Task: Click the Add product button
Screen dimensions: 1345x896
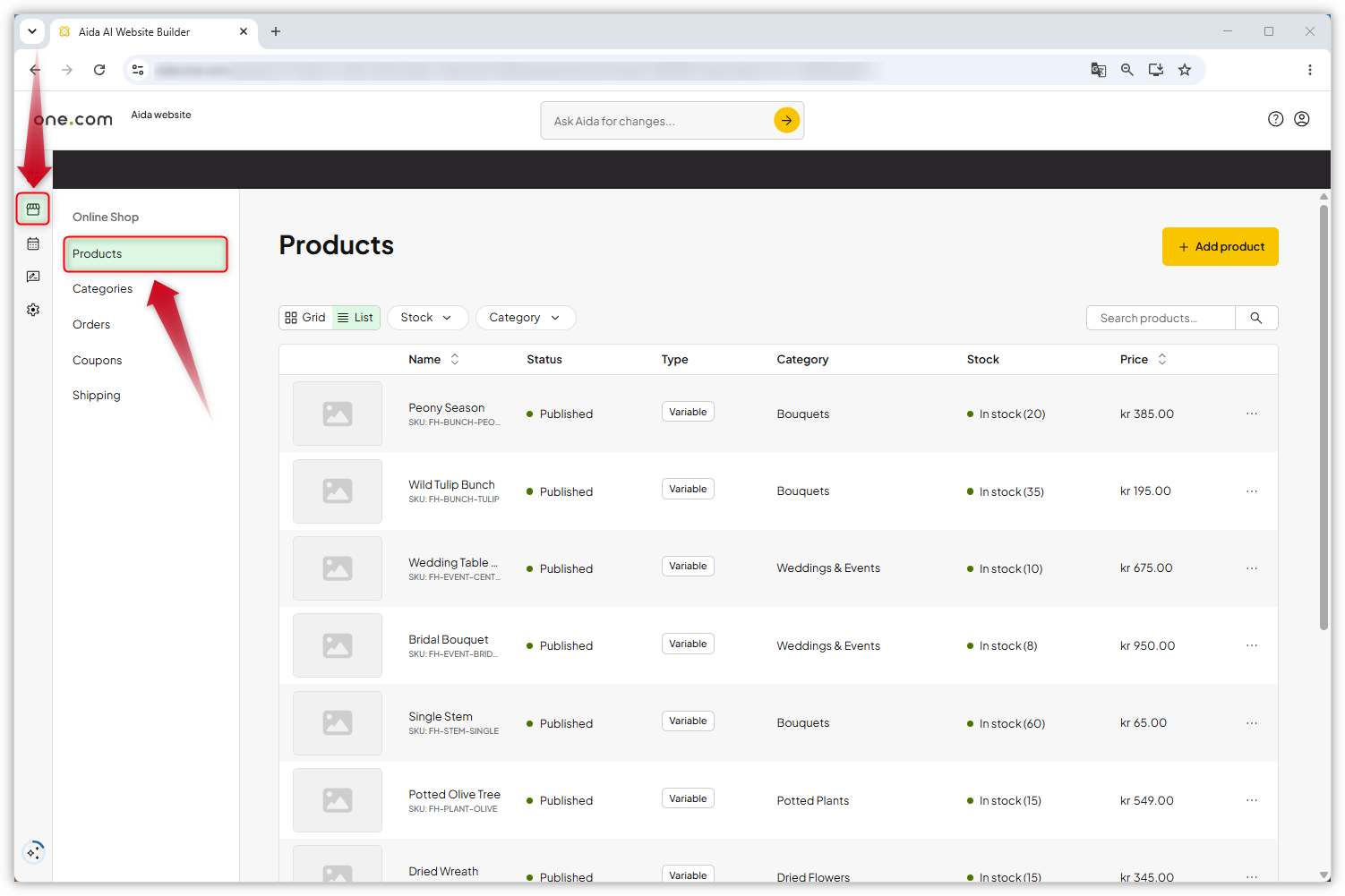Action: (x=1221, y=247)
